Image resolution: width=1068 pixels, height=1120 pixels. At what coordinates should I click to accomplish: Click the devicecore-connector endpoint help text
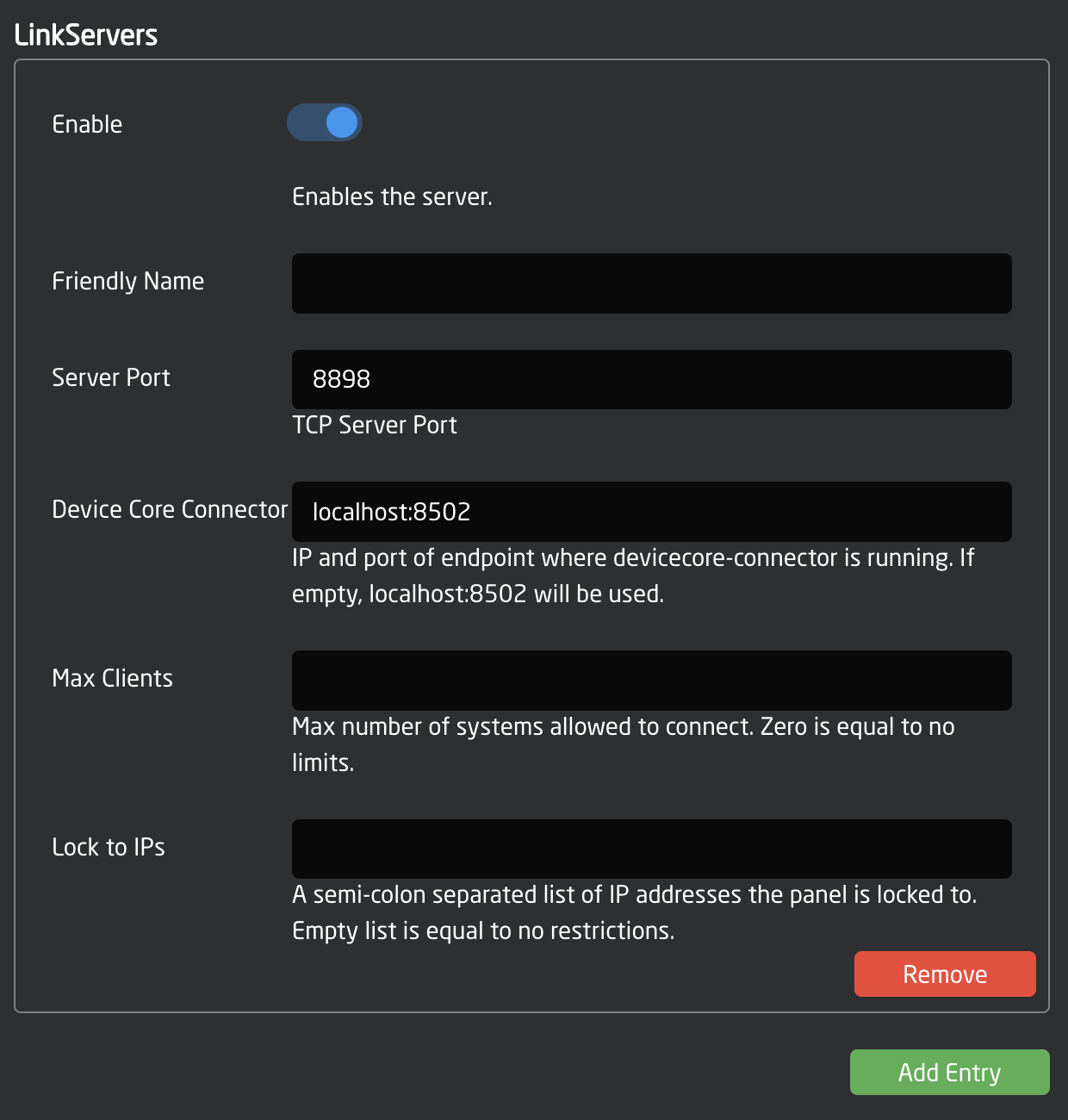point(633,576)
